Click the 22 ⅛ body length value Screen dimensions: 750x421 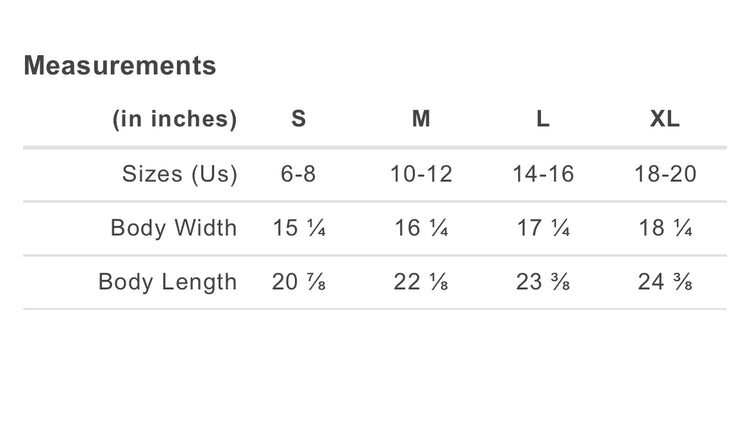pyautogui.click(x=421, y=282)
